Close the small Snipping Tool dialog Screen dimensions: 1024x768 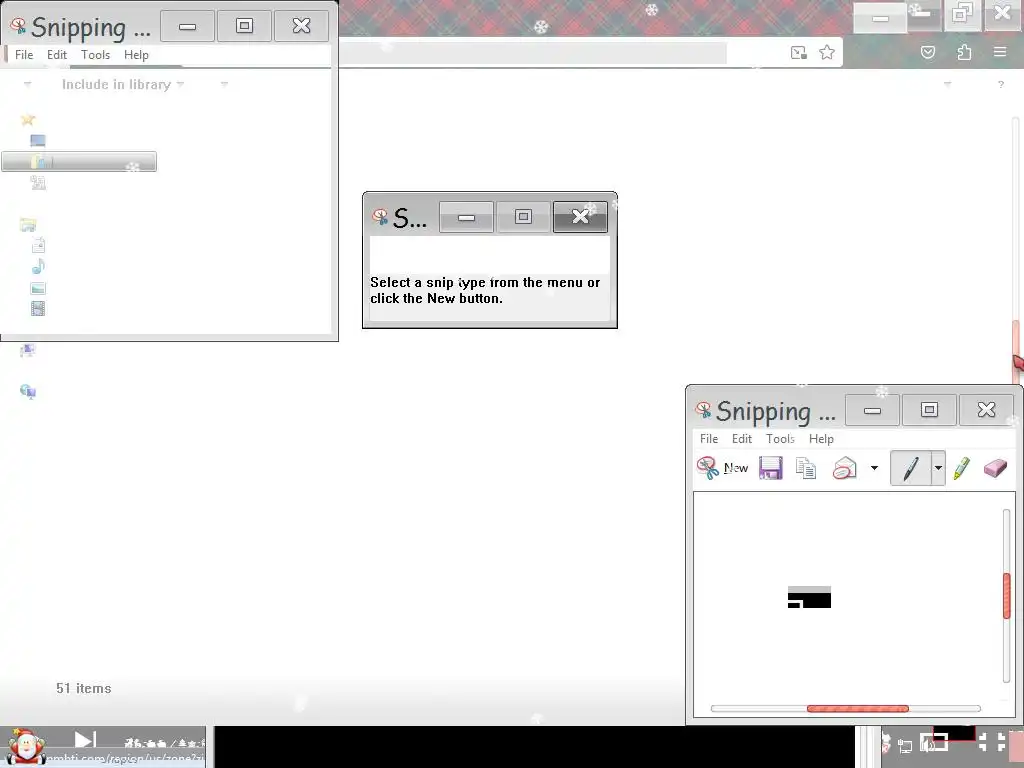tap(580, 217)
